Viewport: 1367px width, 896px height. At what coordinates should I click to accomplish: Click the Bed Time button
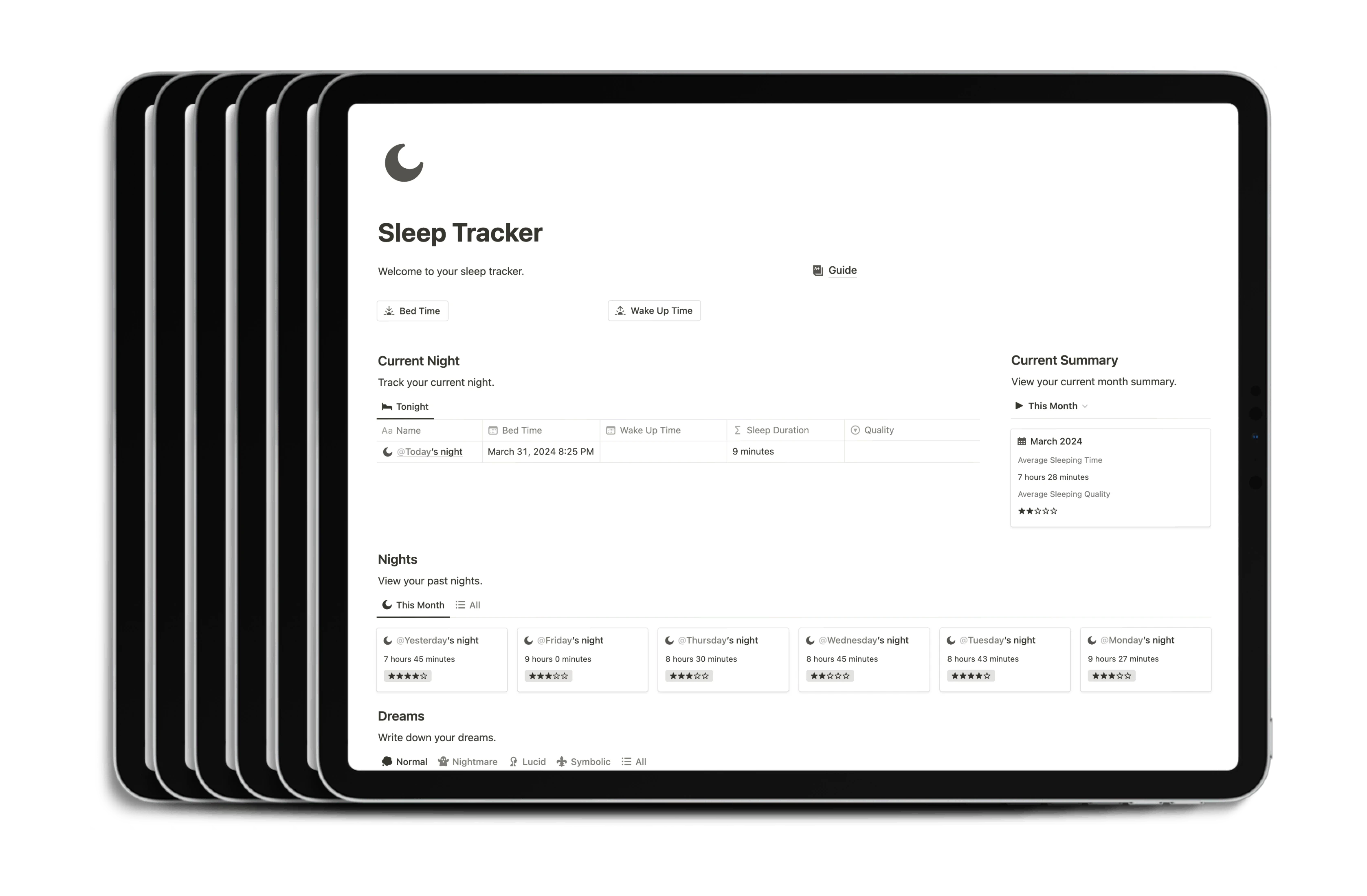coord(413,311)
